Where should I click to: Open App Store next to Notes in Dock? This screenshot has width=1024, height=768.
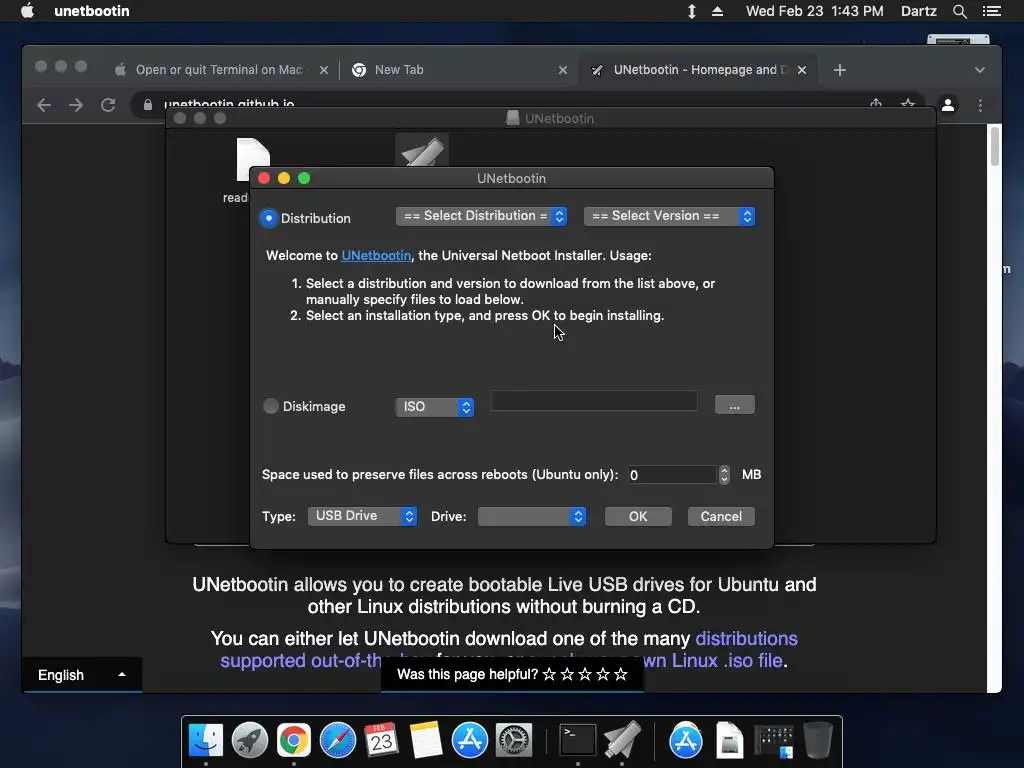tap(470, 740)
